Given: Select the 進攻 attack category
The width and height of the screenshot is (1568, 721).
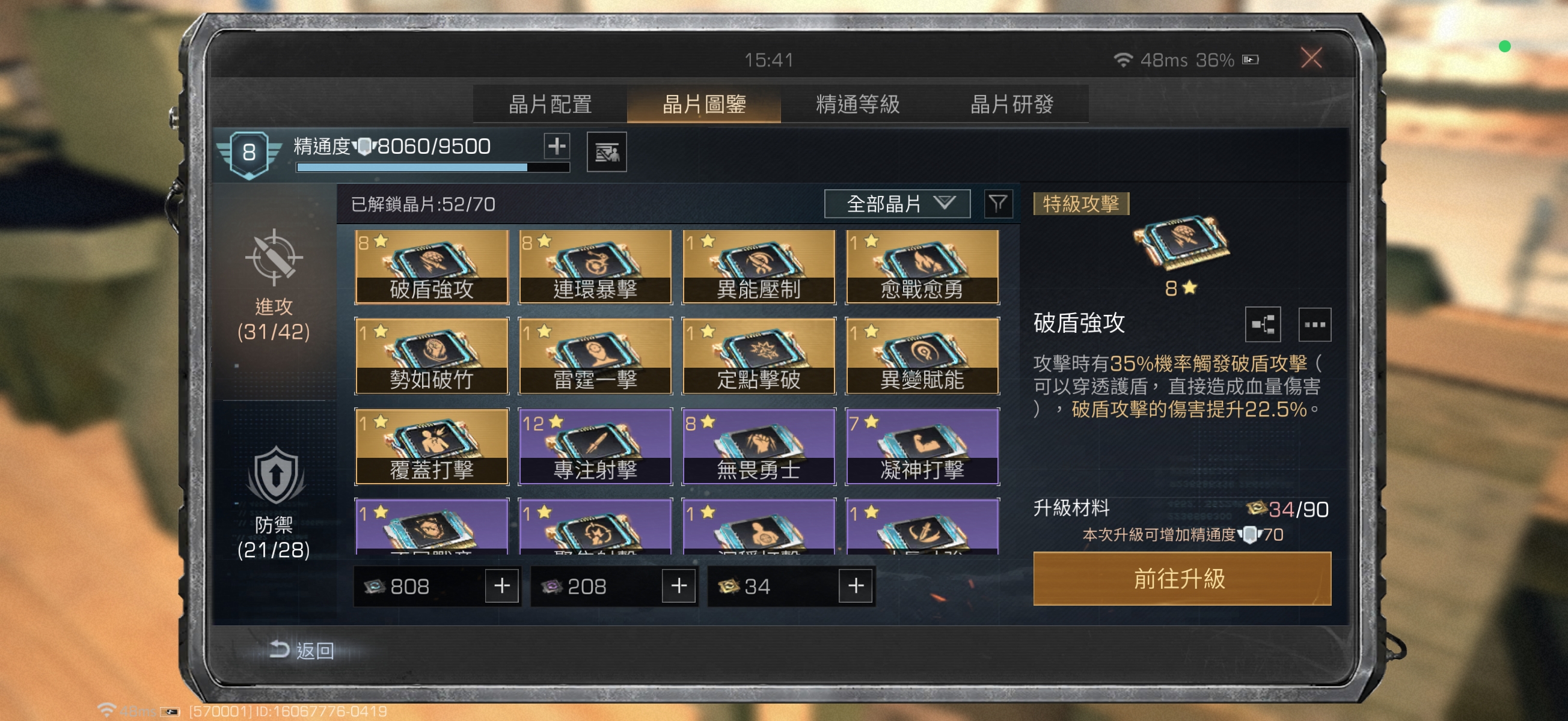Looking at the screenshot, I should click(274, 286).
